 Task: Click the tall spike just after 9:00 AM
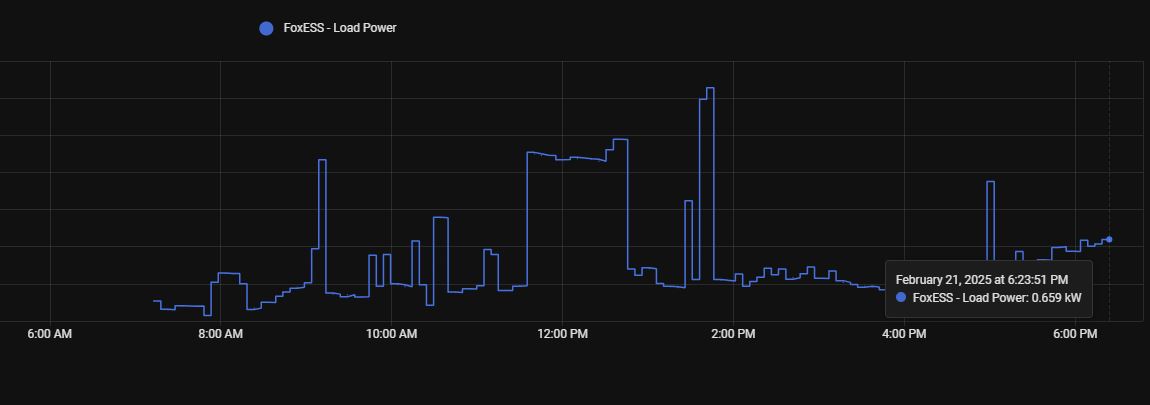pos(322,160)
